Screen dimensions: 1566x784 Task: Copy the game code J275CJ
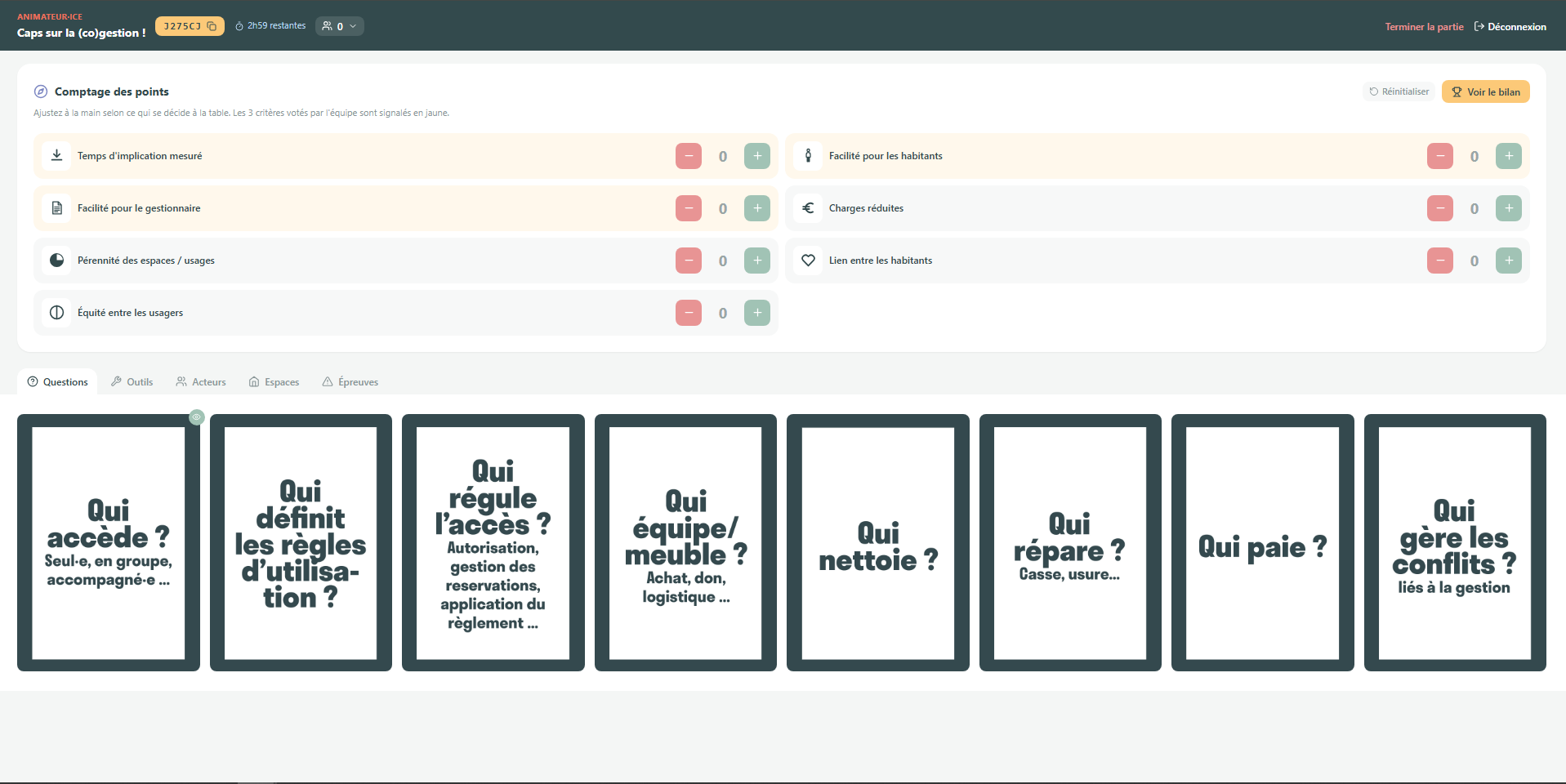click(190, 26)
